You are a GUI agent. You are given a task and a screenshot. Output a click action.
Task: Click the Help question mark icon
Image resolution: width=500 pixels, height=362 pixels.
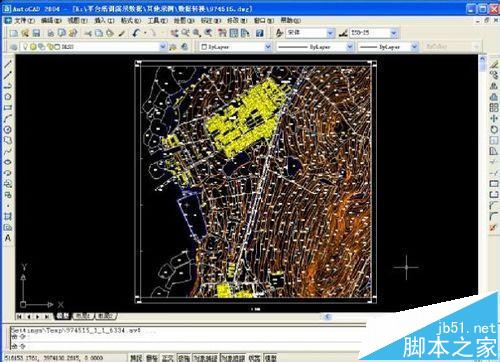[260, 33]
